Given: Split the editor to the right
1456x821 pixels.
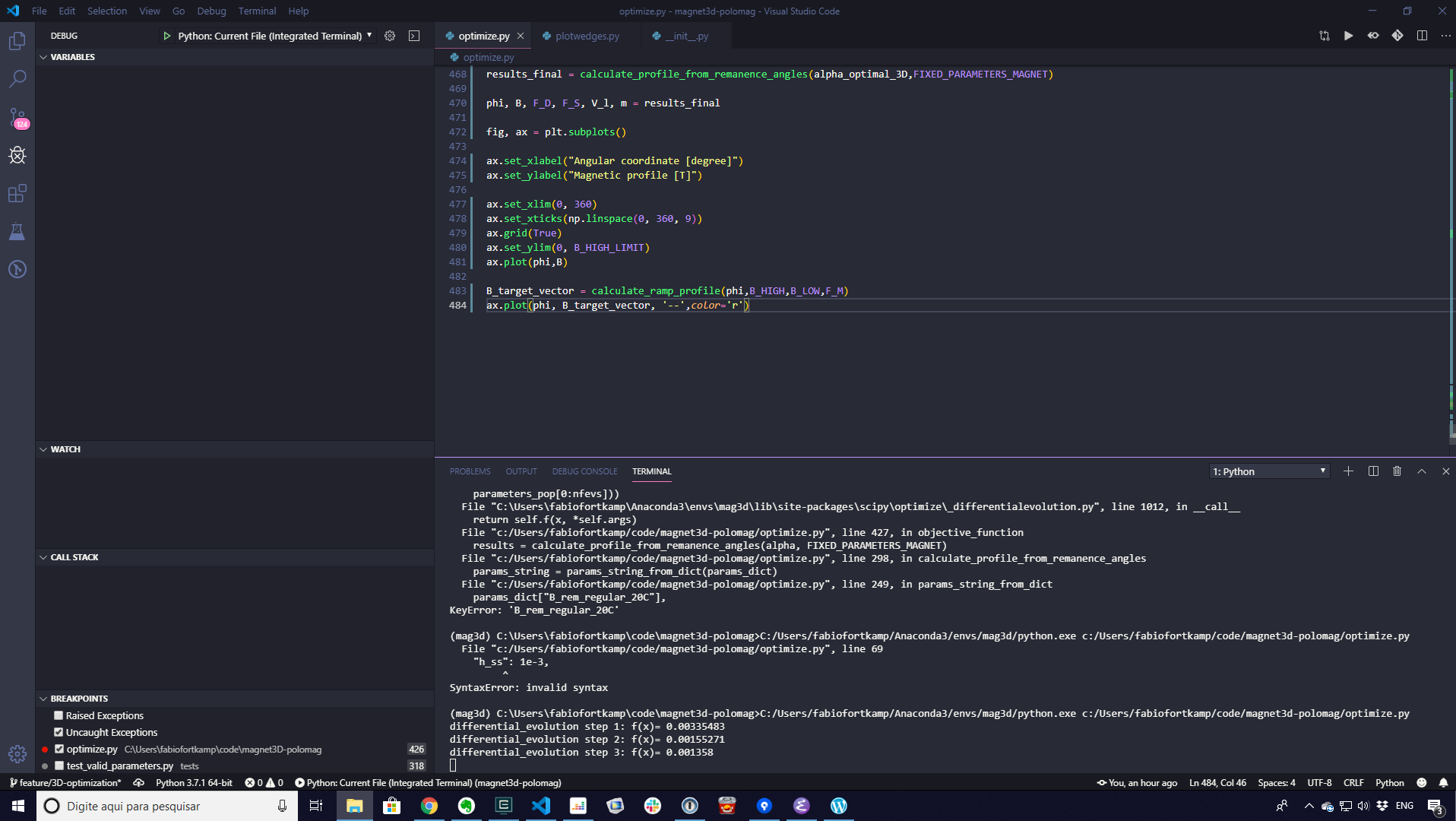Looking at the screenshot, I should click(1422, 36).
